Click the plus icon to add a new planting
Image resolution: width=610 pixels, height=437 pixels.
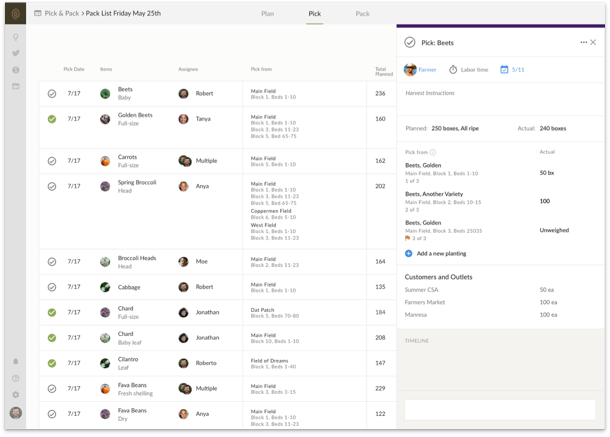(x=409, y=254)
